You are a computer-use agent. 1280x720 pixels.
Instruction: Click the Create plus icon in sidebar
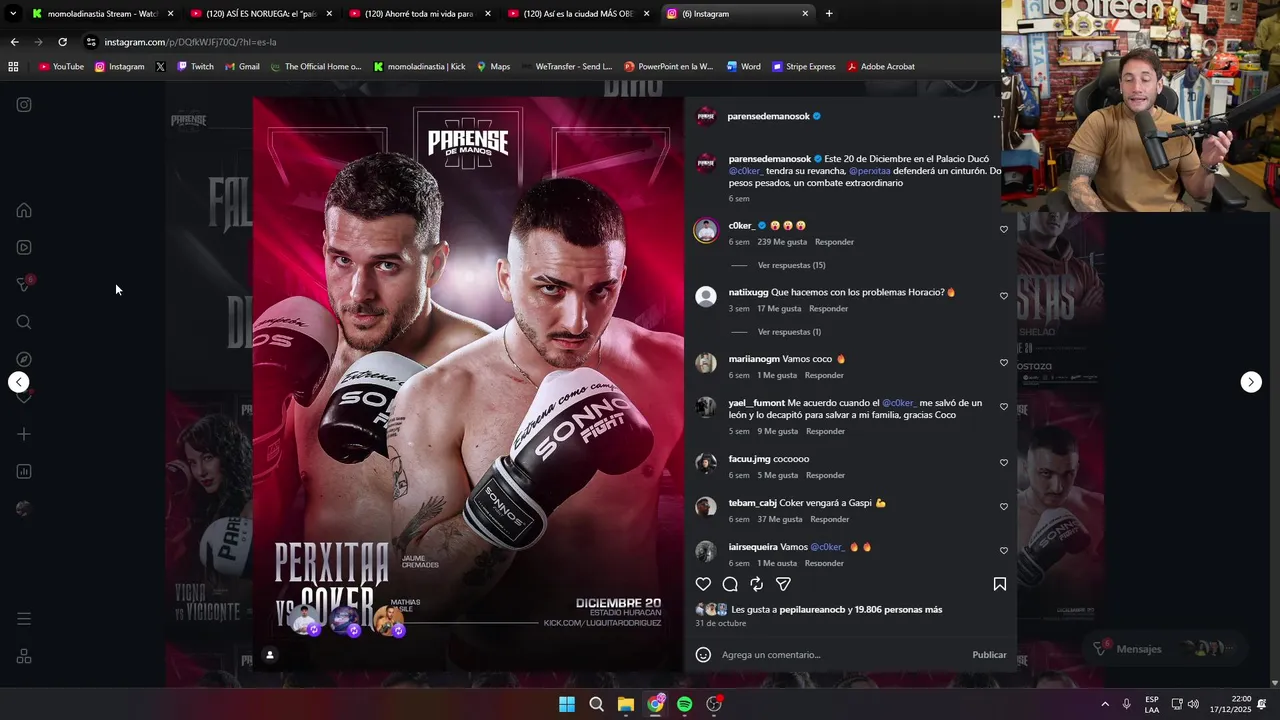click(24, 434)
